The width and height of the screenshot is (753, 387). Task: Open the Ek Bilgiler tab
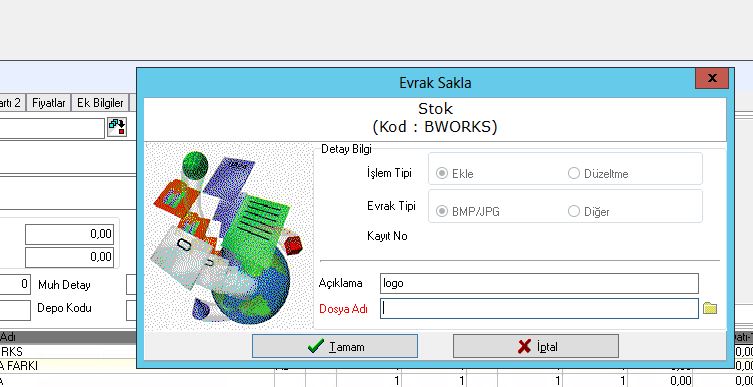(100, 103)
